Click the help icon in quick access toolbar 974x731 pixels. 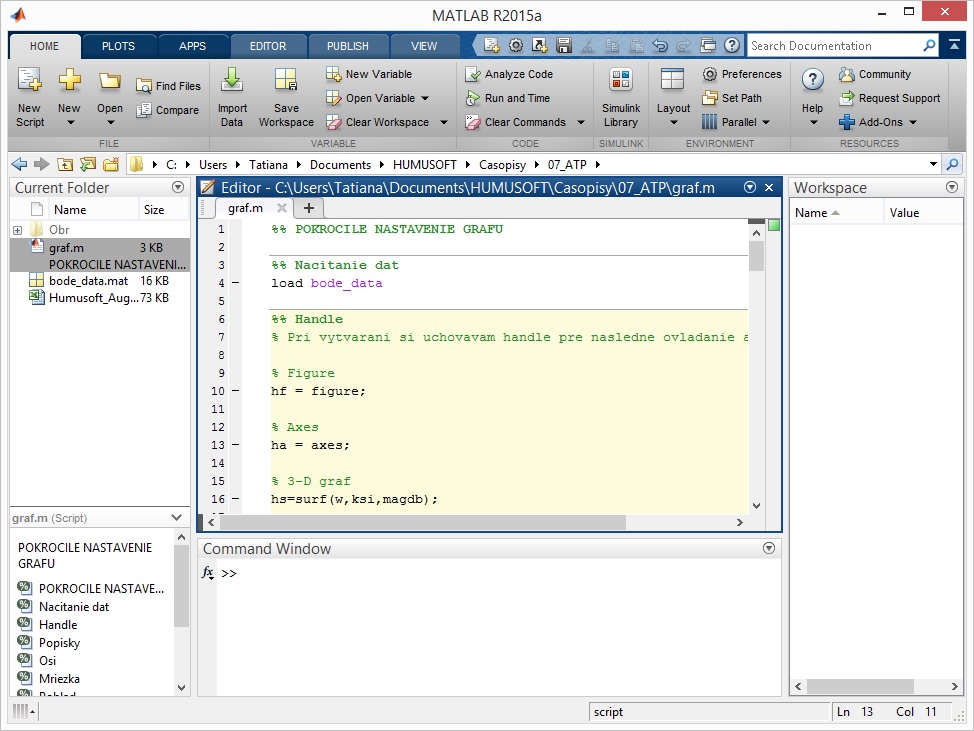pos(732,45)
